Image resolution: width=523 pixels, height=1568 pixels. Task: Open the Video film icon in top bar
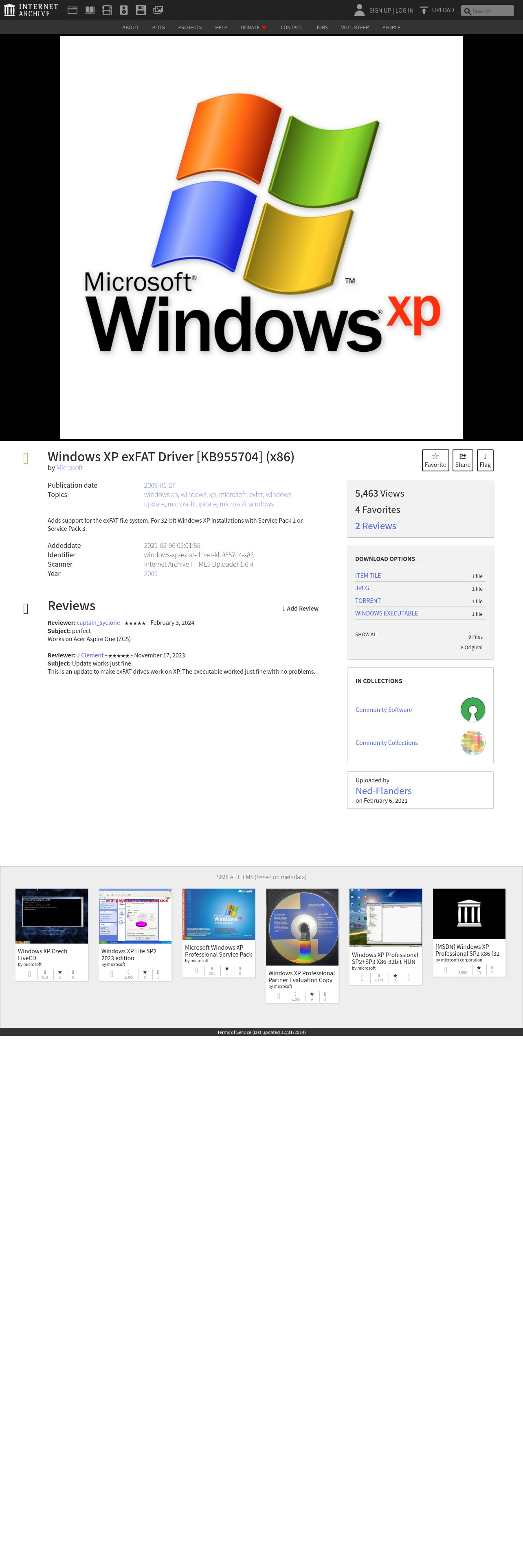(x=107, y=10)
